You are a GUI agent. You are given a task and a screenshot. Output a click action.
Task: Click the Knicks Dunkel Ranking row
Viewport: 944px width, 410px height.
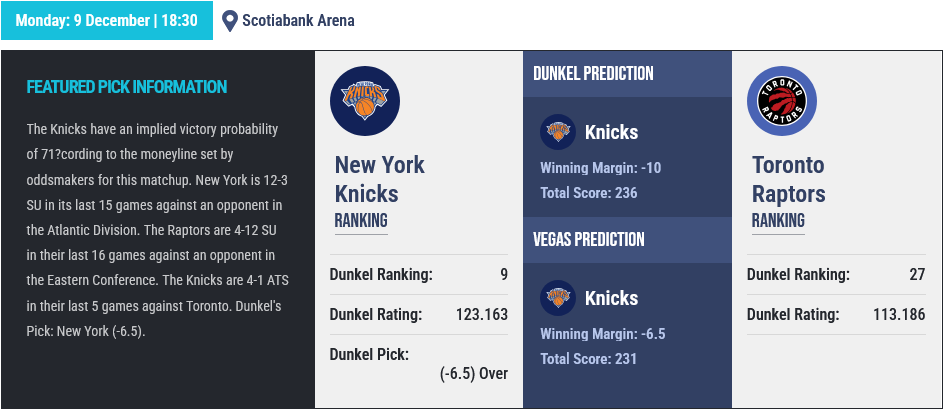coord(419,275)
